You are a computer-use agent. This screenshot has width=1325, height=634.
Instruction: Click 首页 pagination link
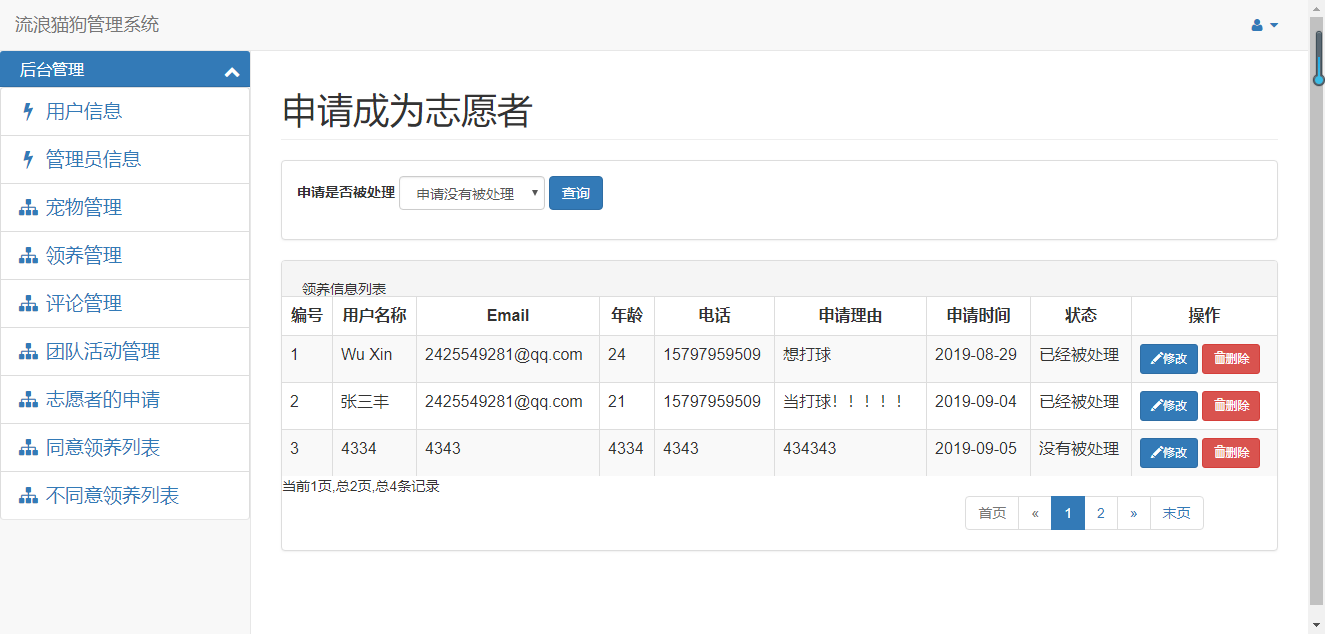pos(991,512)
